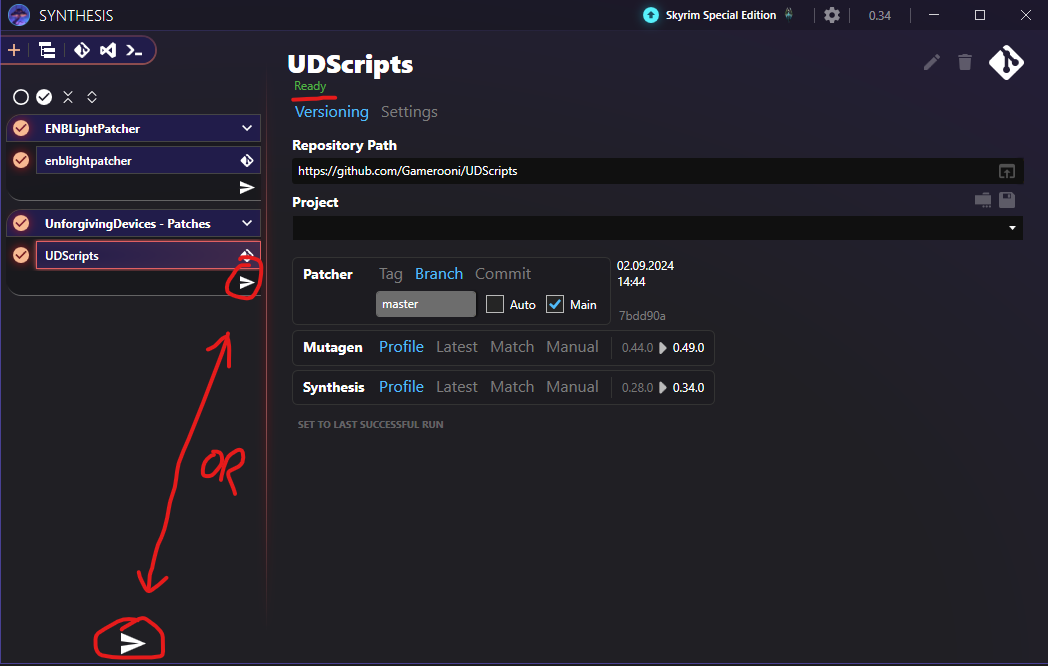1048x666 pixels.
Task: Run the UnforgivingDevices - Patches group arrow
Action: (x=247, y=283)
